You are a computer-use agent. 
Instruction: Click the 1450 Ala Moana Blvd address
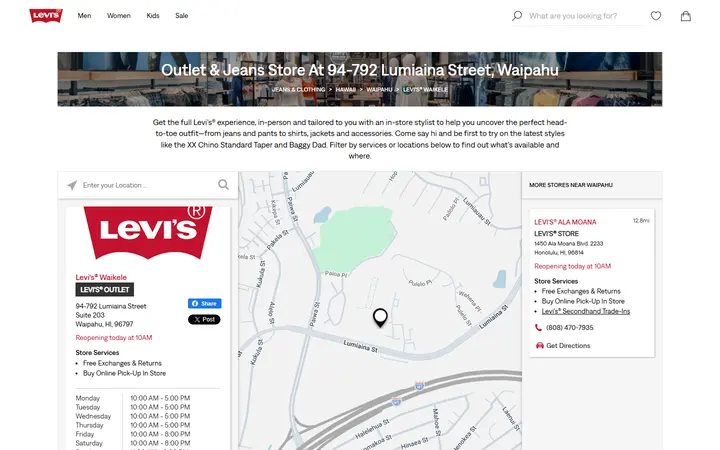coord(568,244)
